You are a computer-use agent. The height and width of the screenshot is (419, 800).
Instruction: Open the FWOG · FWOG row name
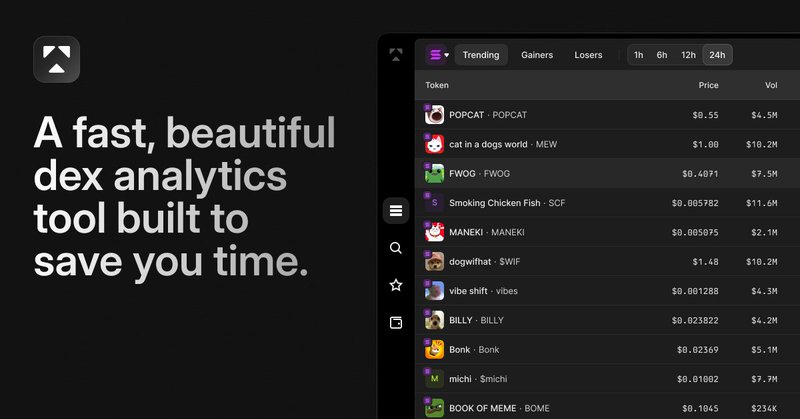coord(480,174)
